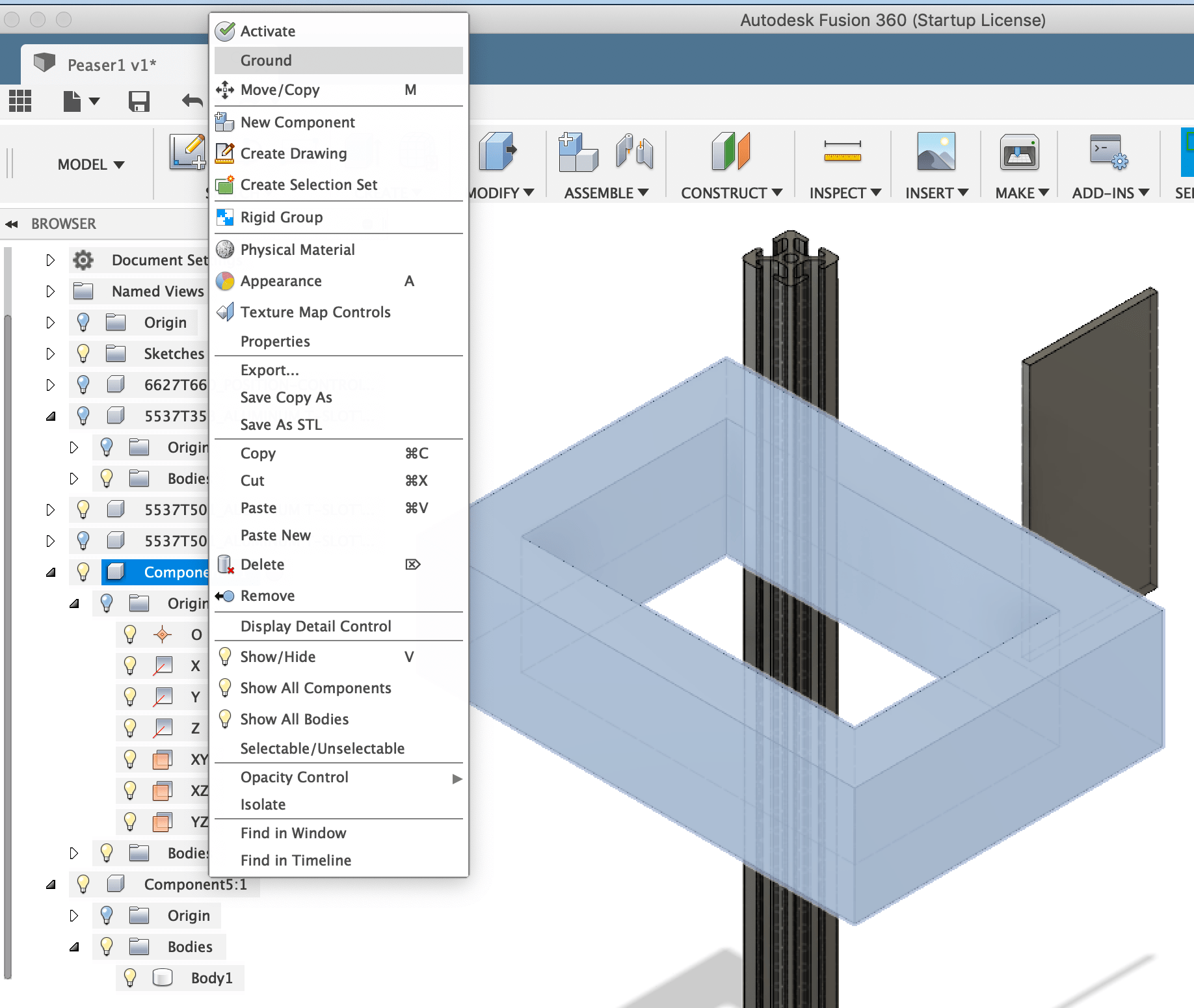Open the INSPECT toolbar menu
The width and height of the screenshot is (1194, 1008).
pyautogui.click(x=845, y=193)
